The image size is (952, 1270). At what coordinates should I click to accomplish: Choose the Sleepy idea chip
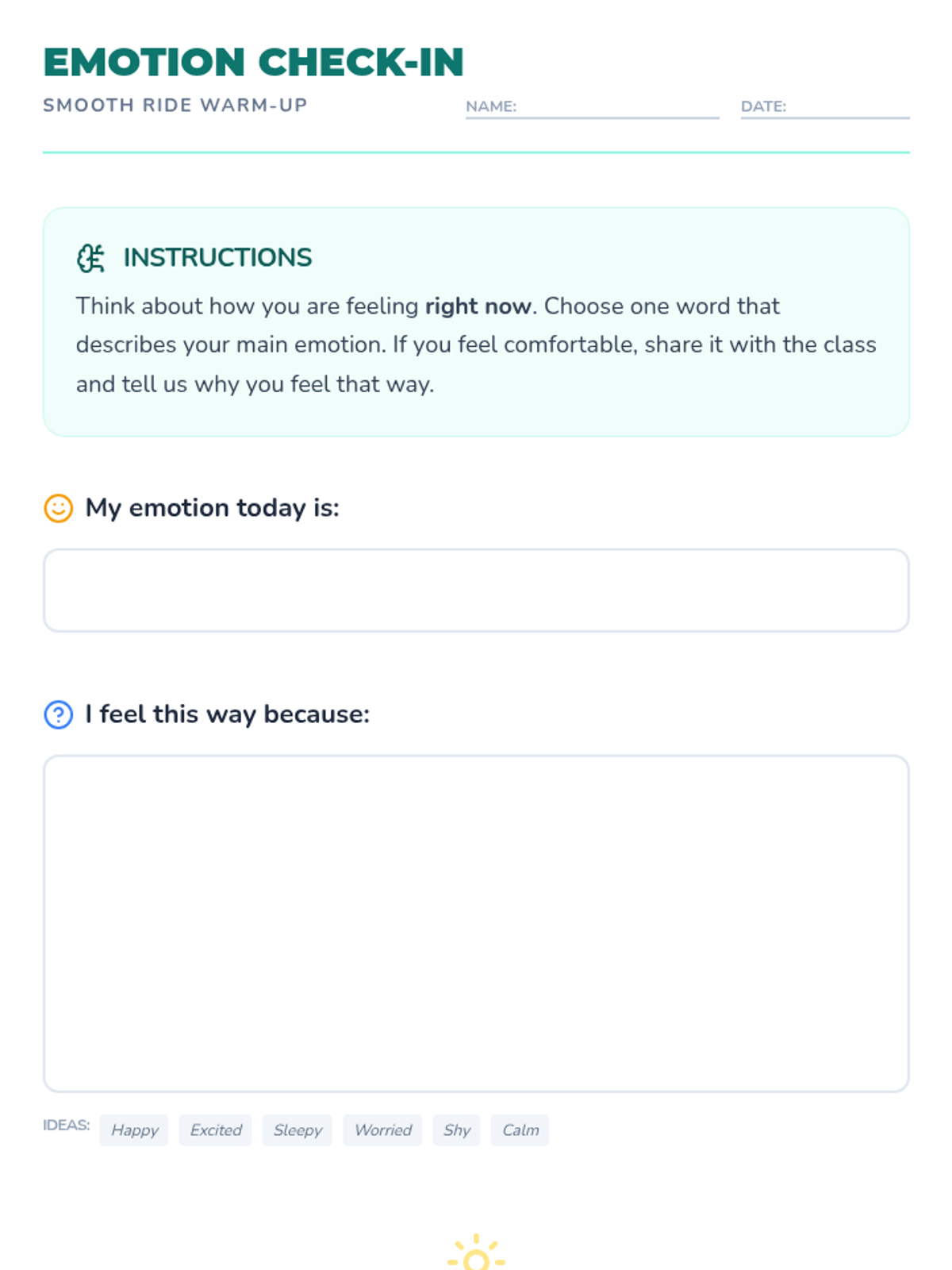[x=297, y=1130]
